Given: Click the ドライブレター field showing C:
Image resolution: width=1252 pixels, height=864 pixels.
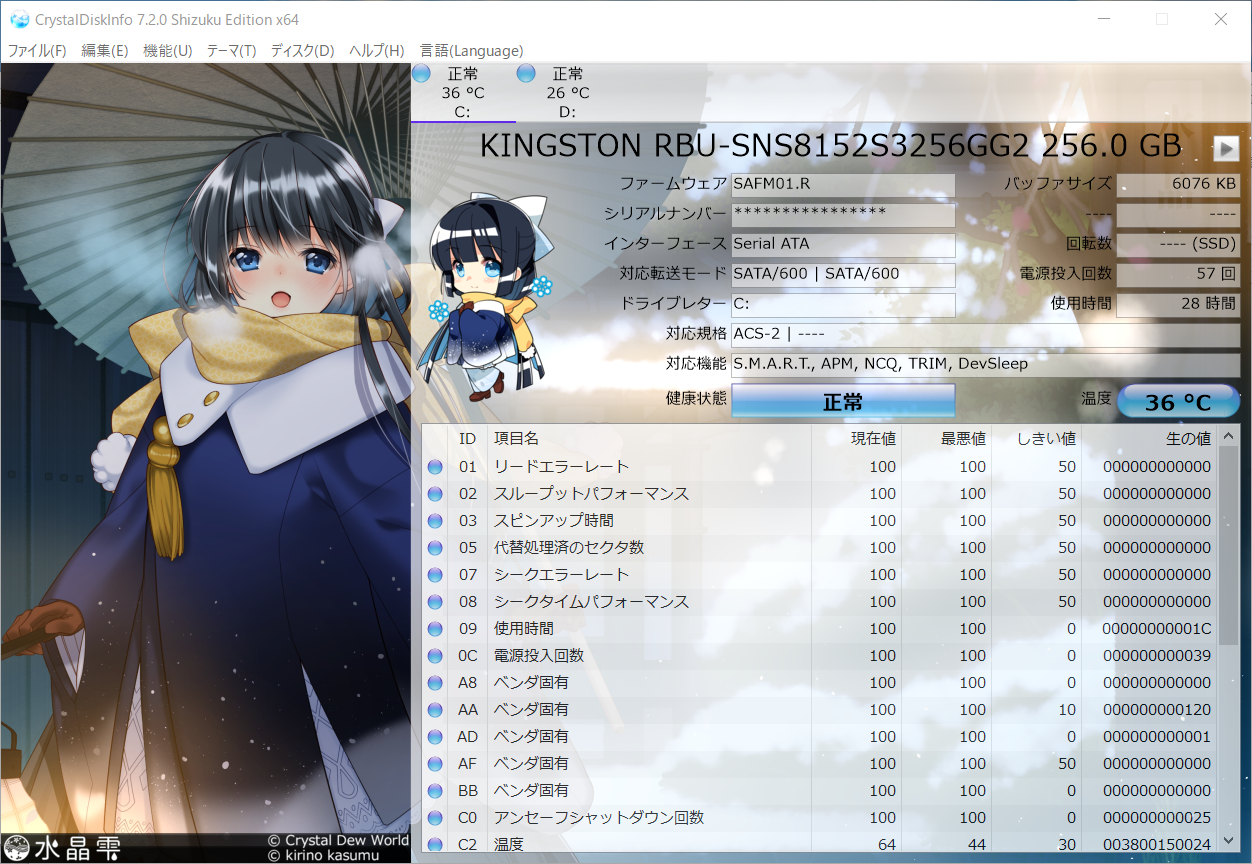Looking at the screenshot, I should (x=843, y=304).
